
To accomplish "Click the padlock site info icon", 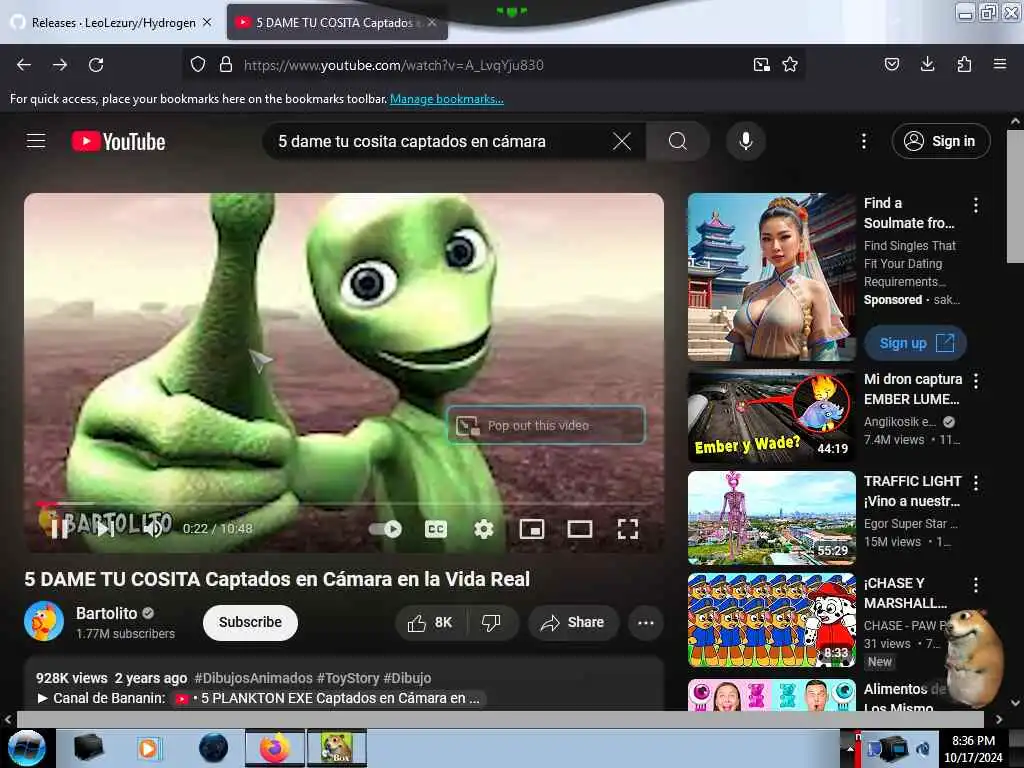I will tap(226, 65).
